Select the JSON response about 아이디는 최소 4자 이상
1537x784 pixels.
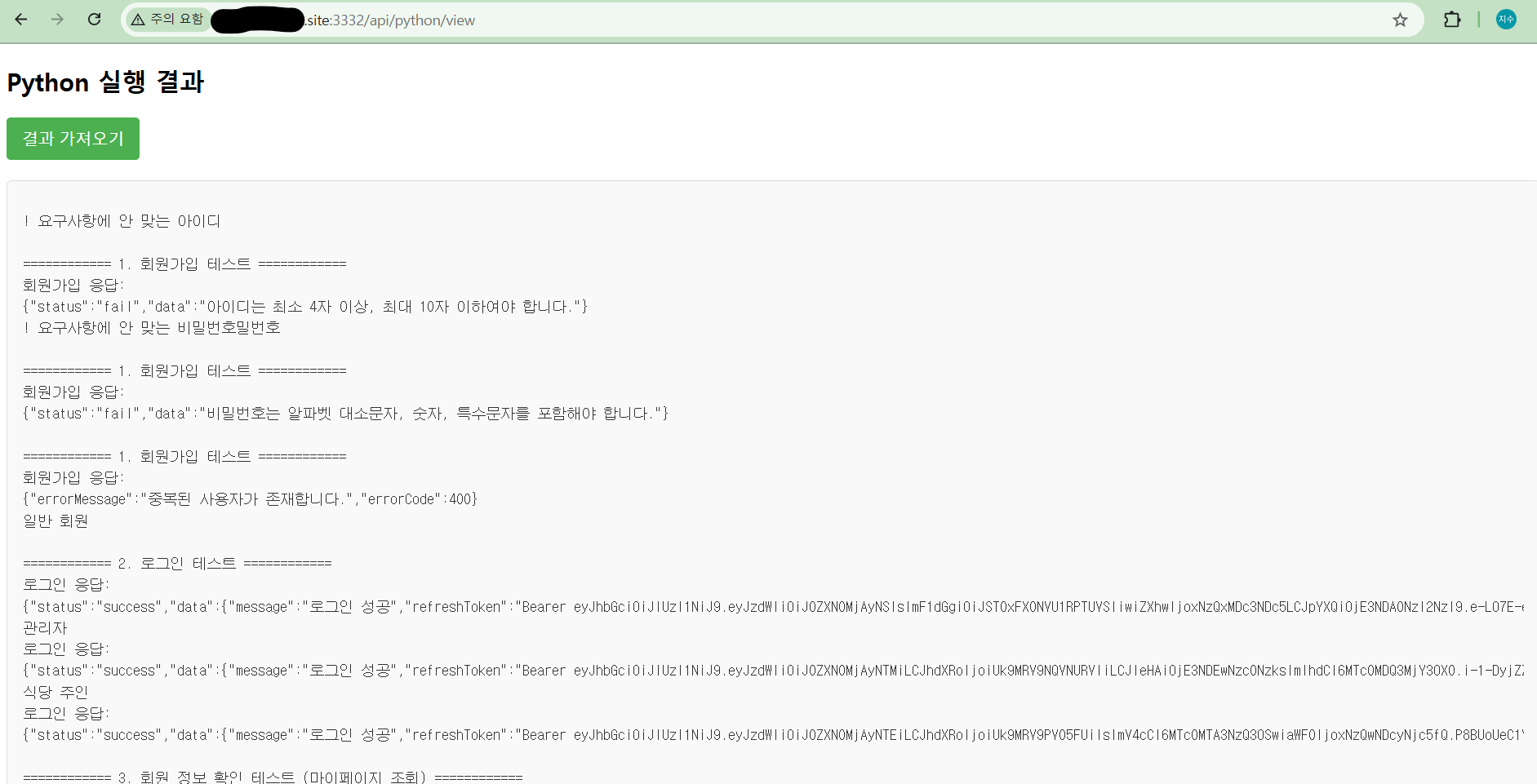(x=305, y=307)
